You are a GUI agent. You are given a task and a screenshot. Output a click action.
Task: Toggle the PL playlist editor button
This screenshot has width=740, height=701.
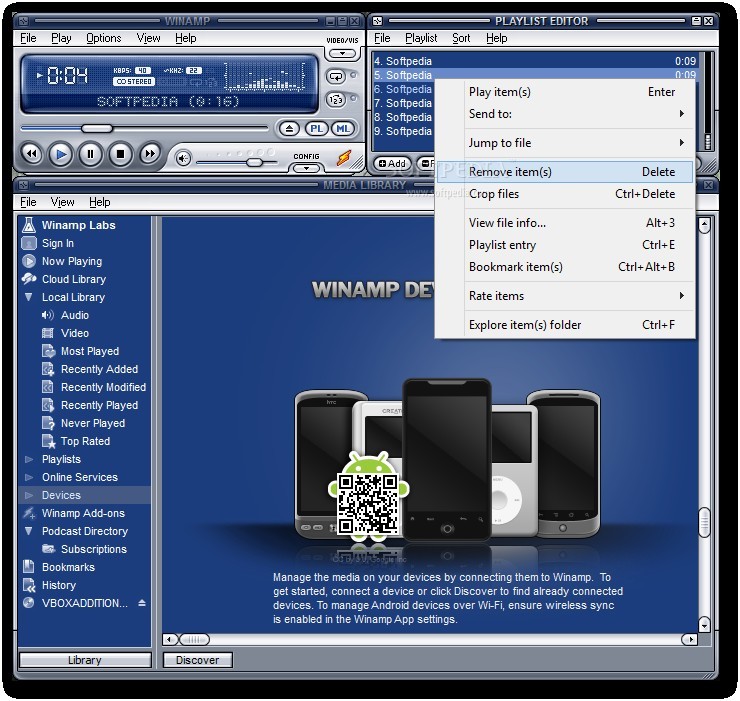[316, 128]
